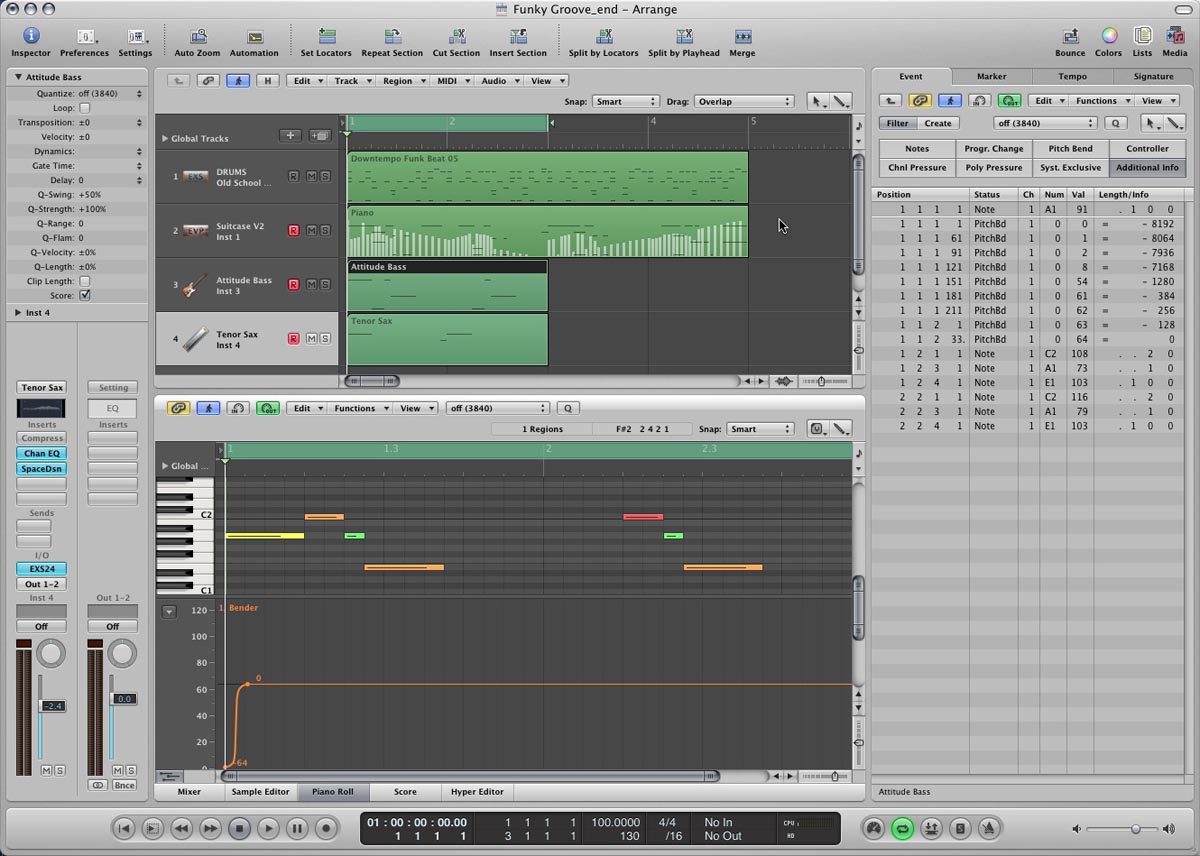Mute the DRUMS track
Screen dimensions: 1200x856
[311, 177]
